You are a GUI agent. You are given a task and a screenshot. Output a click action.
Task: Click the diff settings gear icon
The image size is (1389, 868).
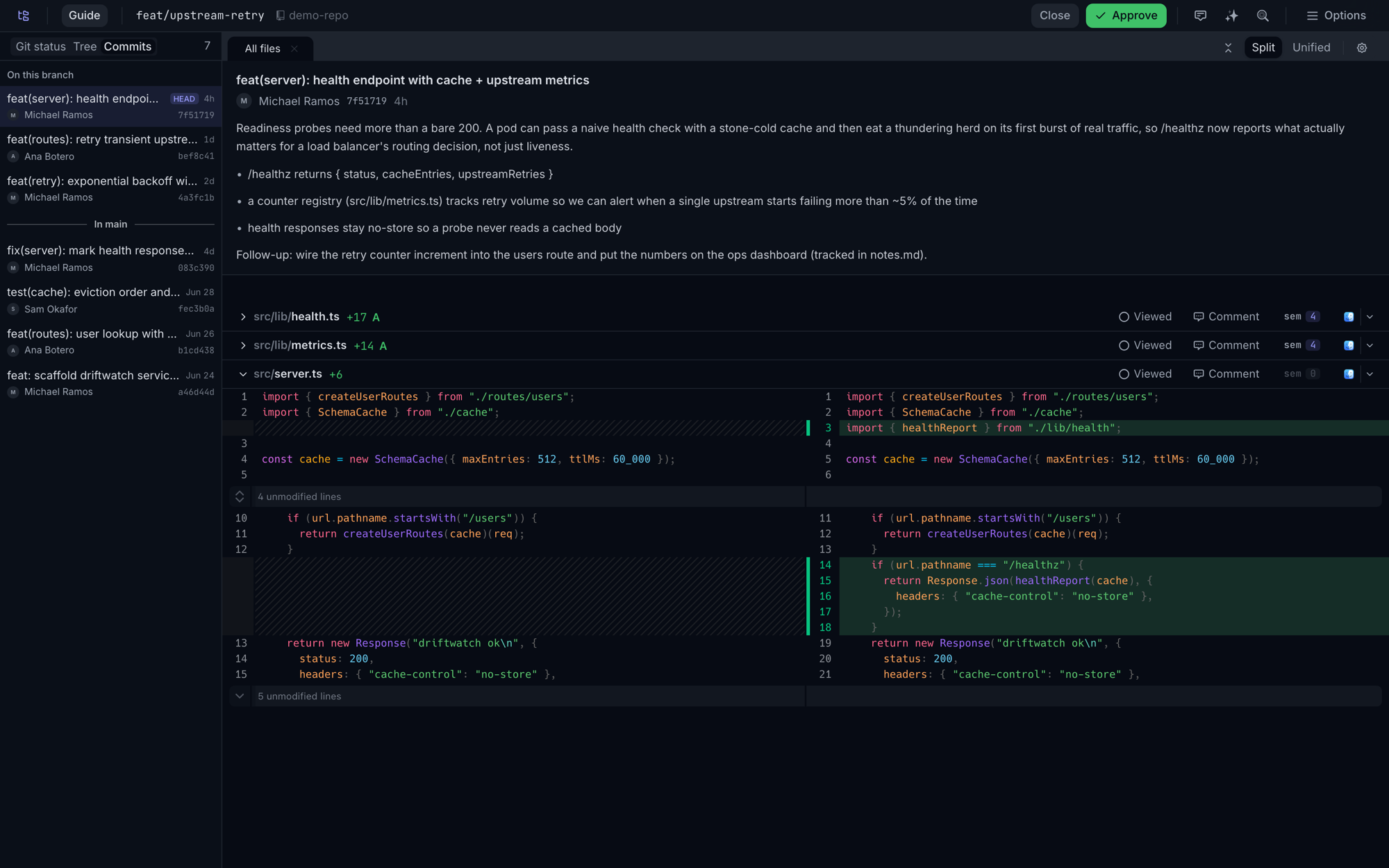click(x=1361, y=48)
